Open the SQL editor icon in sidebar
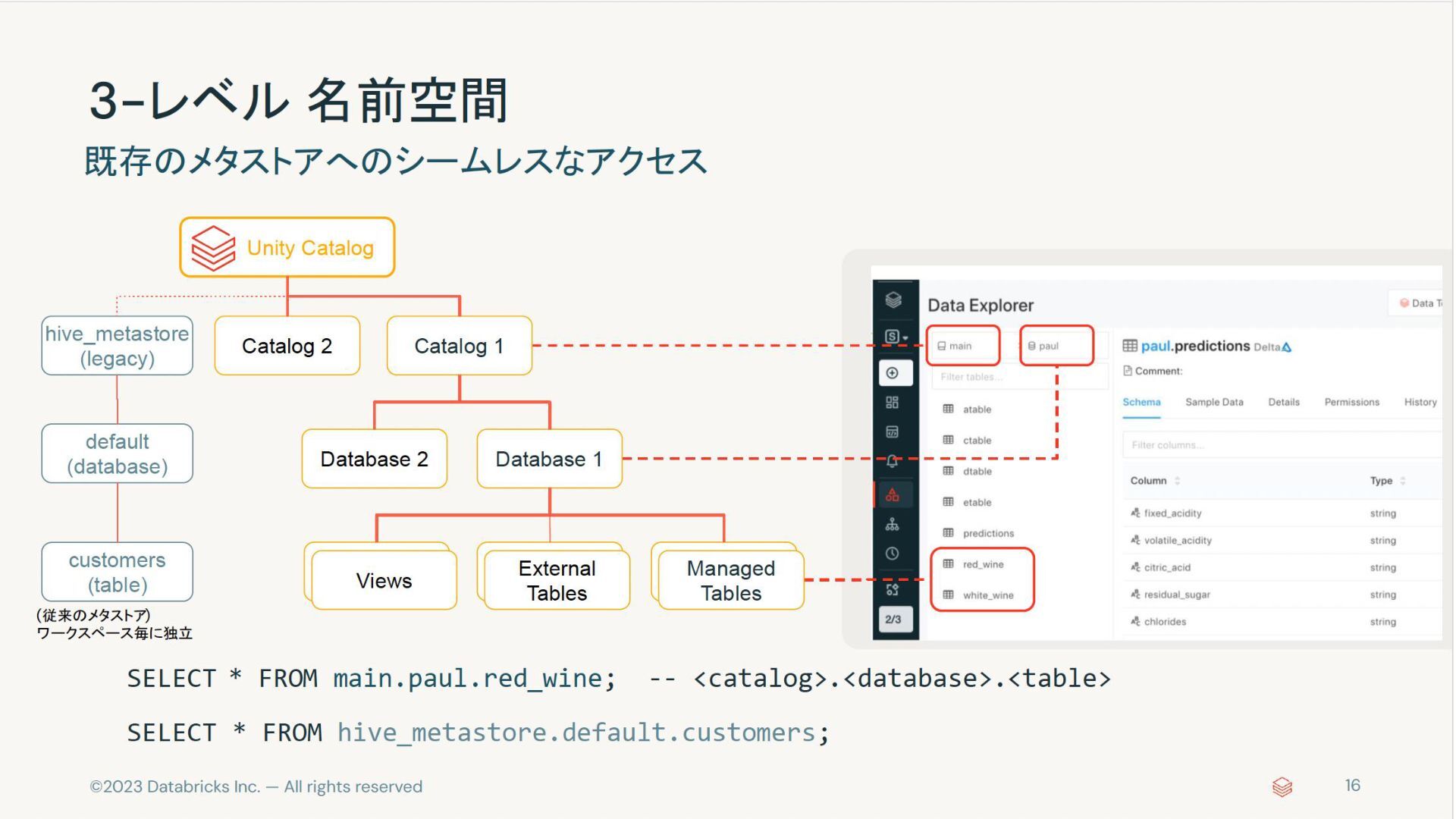Viewport: 1456px width, 819px height. click(893, 432)
